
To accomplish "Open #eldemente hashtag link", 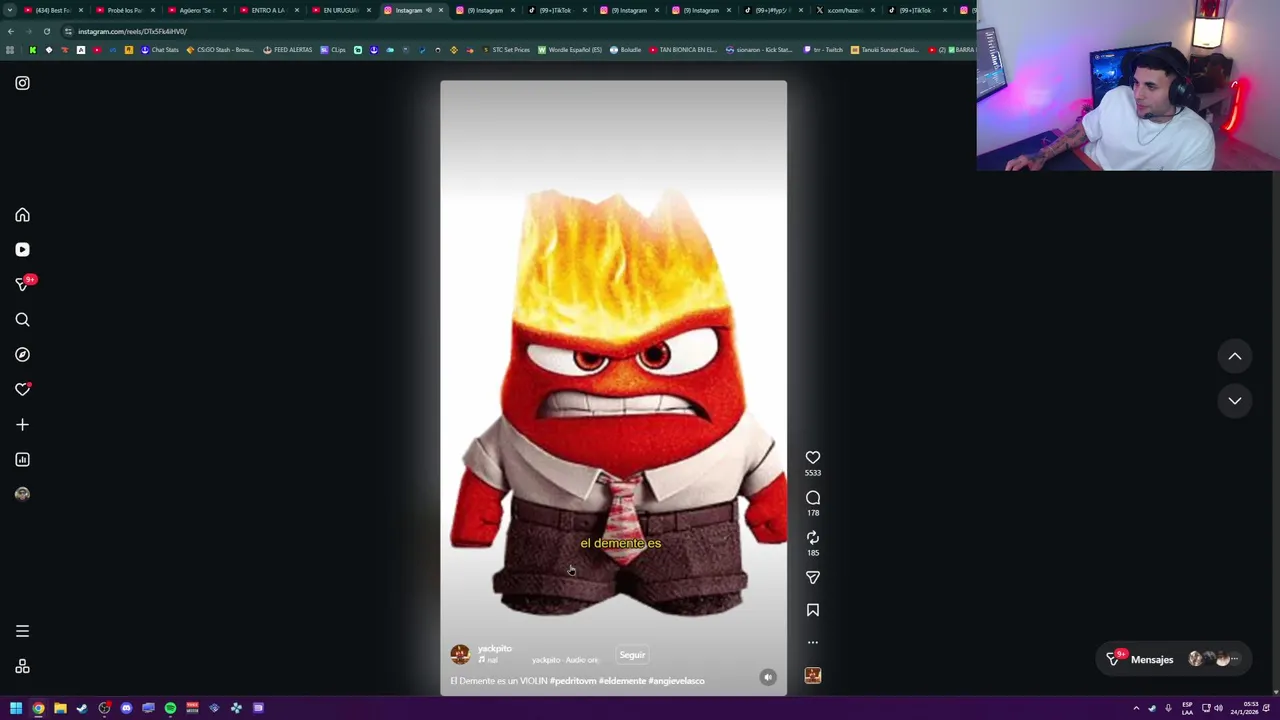I will click(x=622, y=681).
